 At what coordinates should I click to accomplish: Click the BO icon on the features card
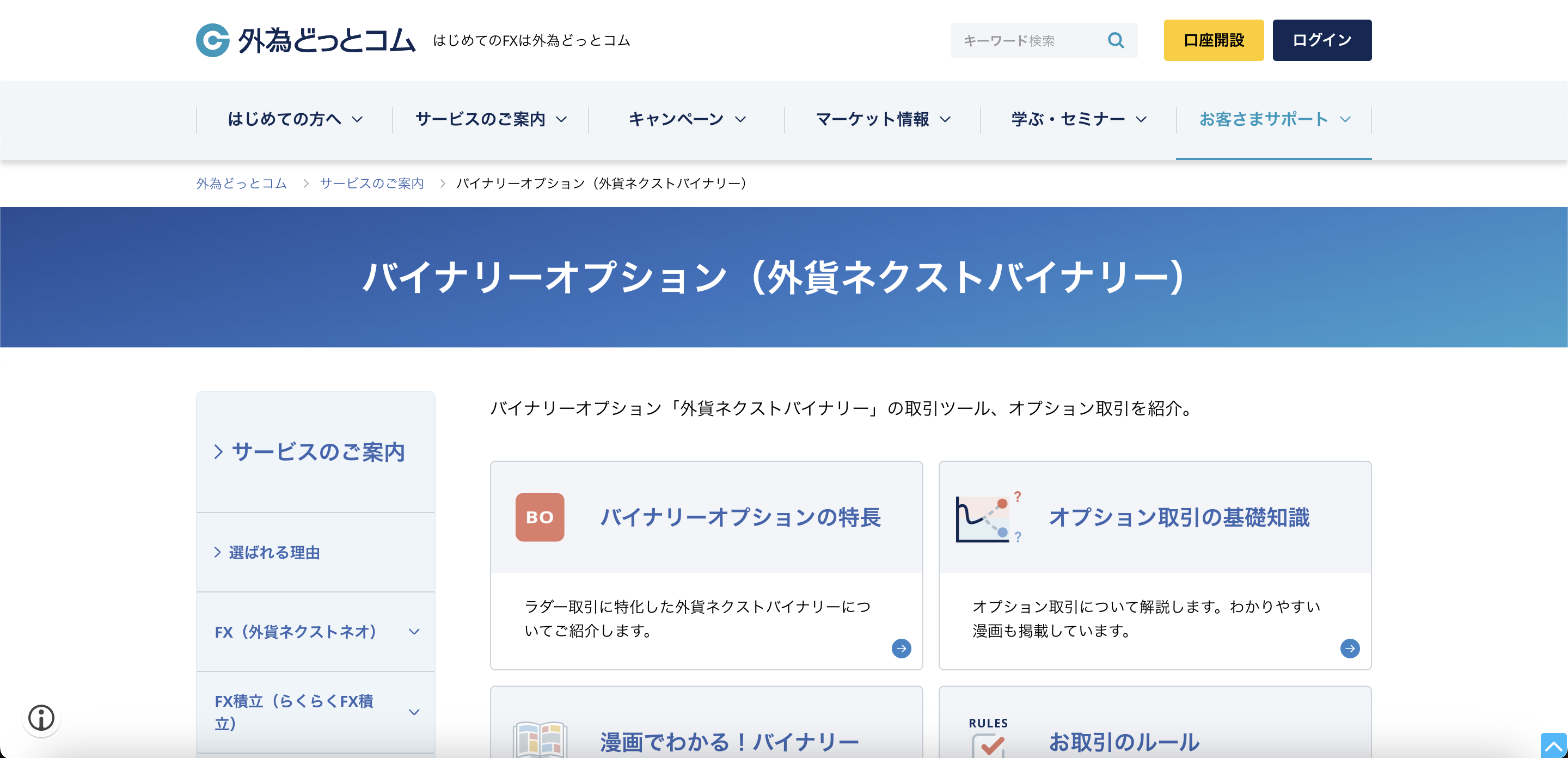click(540, 517)
